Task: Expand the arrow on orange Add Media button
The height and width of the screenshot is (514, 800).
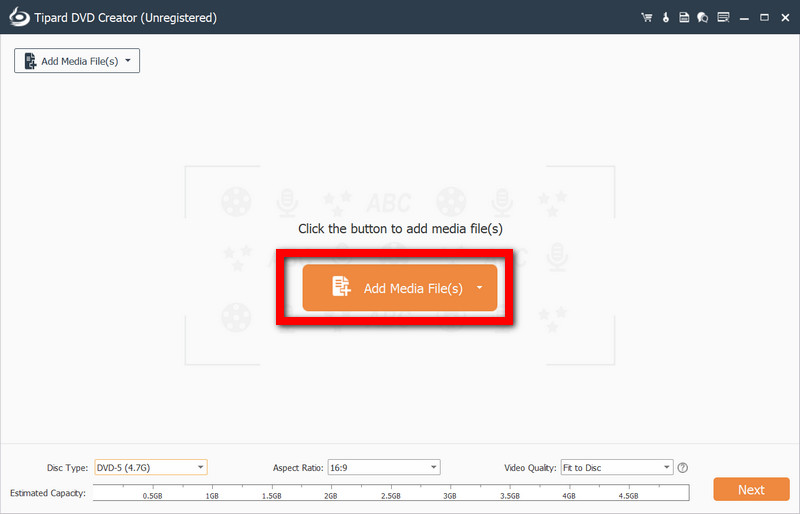Action: [x=480, y=287]
